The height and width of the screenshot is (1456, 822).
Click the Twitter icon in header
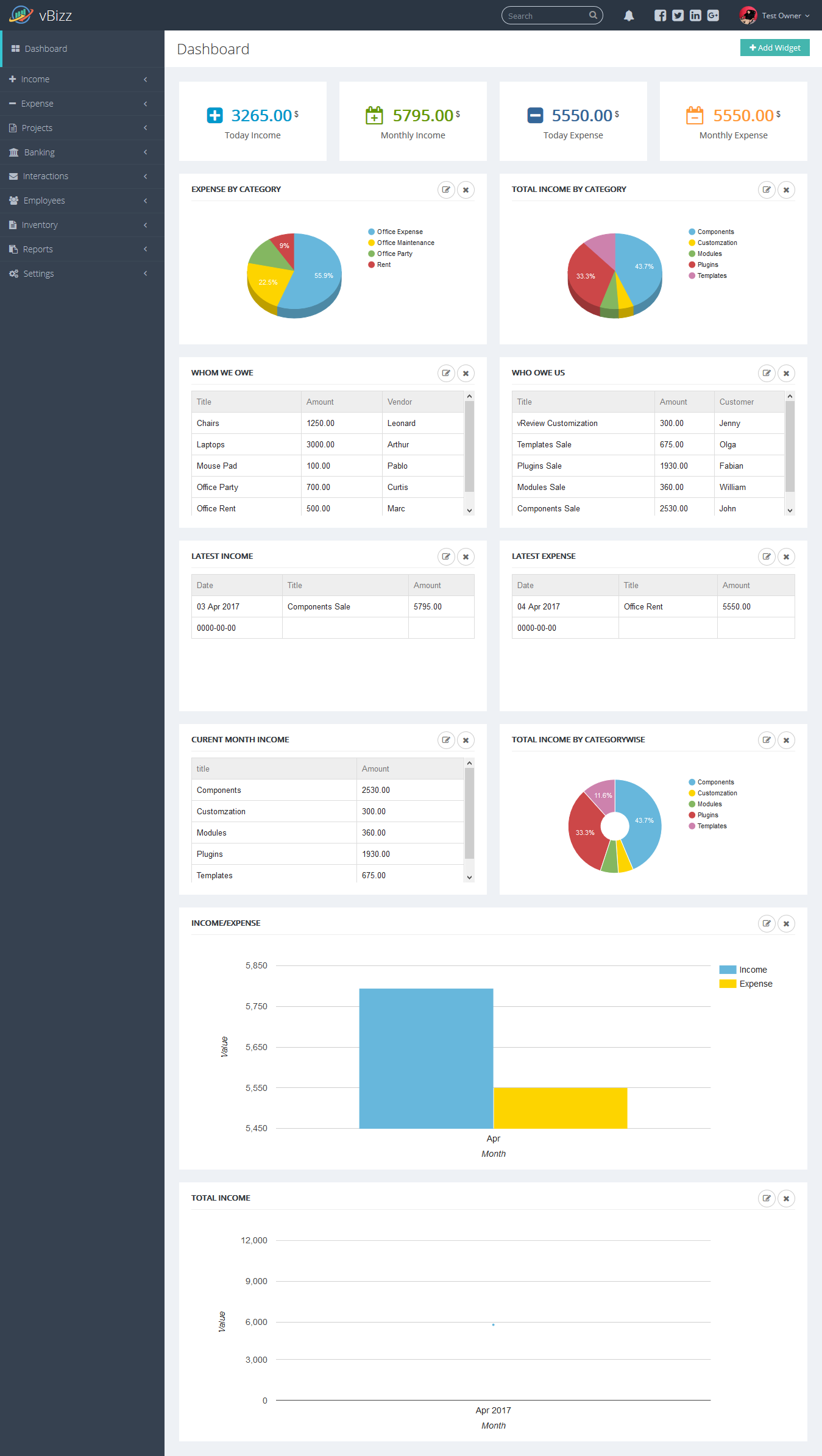(678, 16)
